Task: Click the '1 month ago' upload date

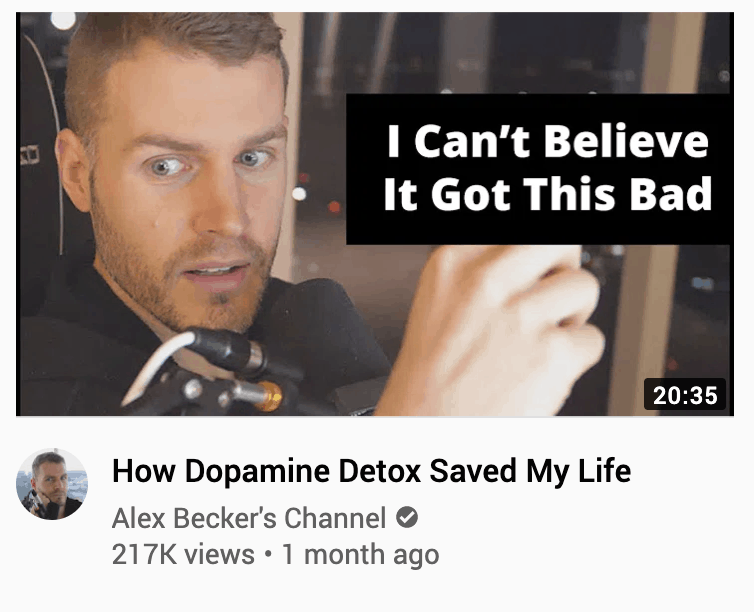Action: point(361,554)
